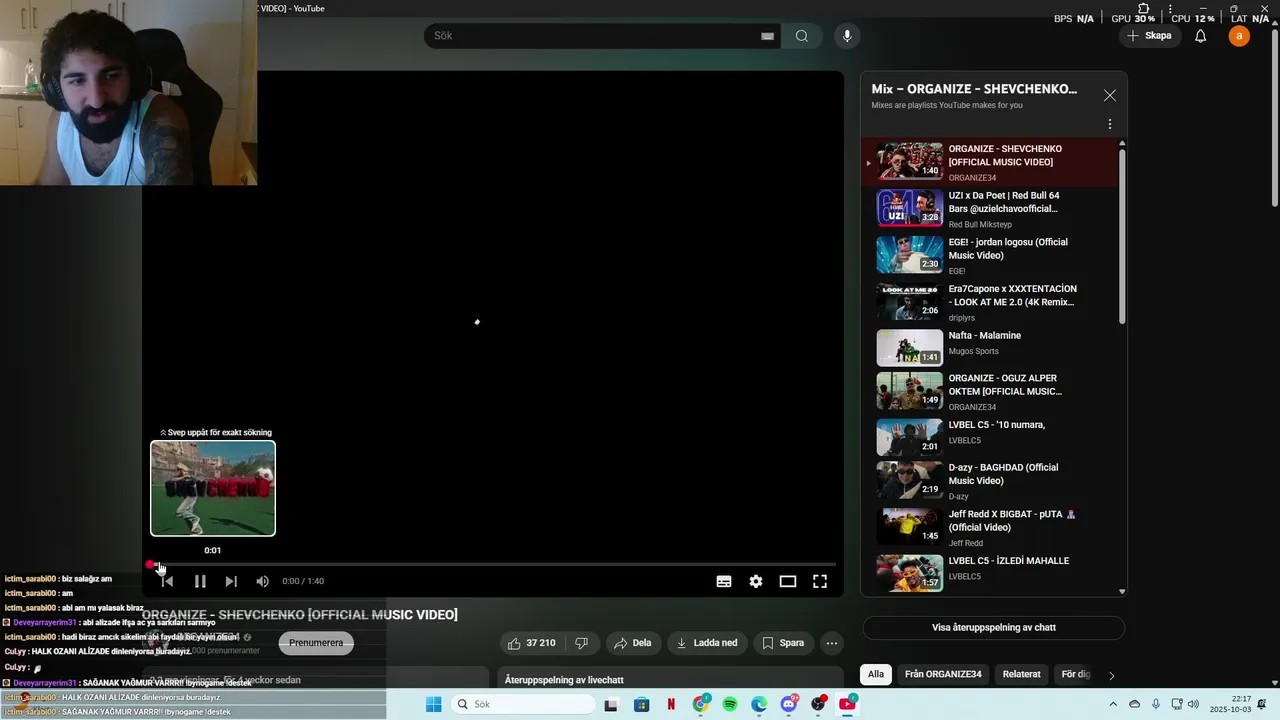1280x720 pixels.
Task: Open YouTube notifications bell
Action: (x=1201, y=36)
